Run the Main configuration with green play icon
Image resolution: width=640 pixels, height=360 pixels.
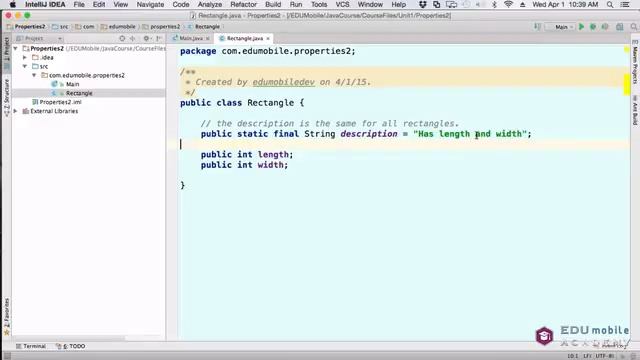coord(581,27)
